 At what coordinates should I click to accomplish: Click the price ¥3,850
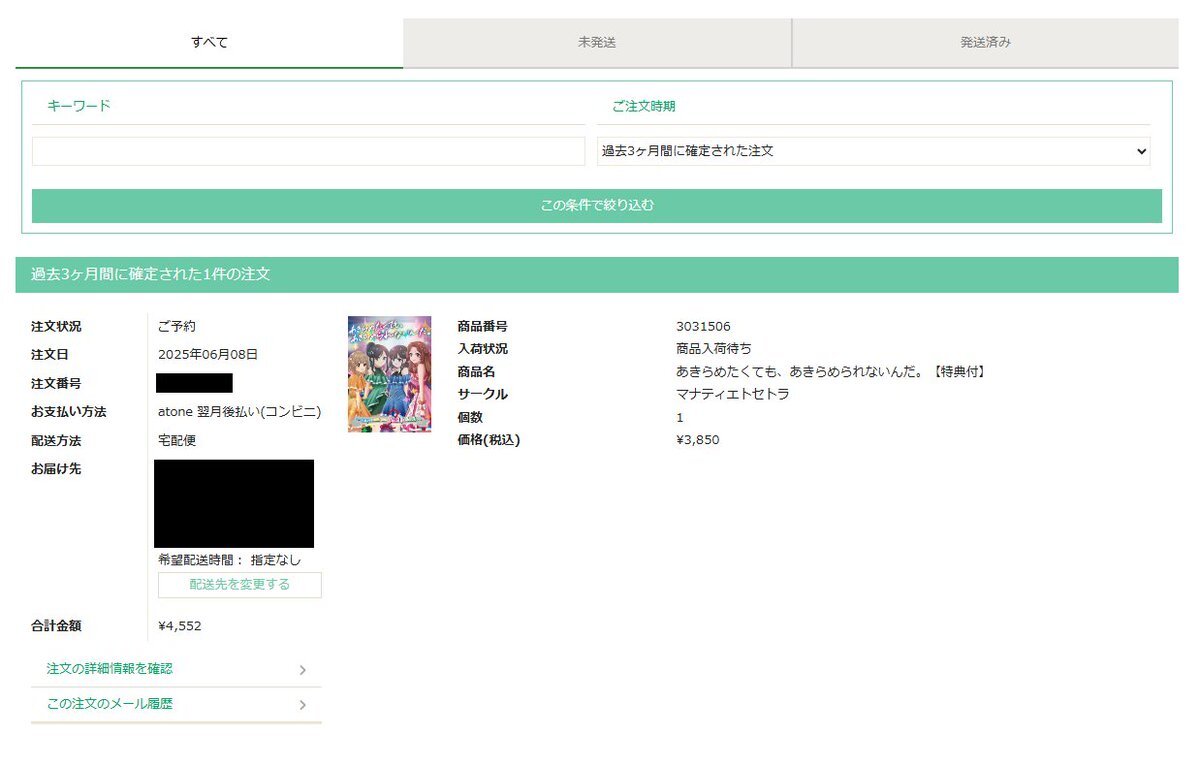(x=698, y=440)
